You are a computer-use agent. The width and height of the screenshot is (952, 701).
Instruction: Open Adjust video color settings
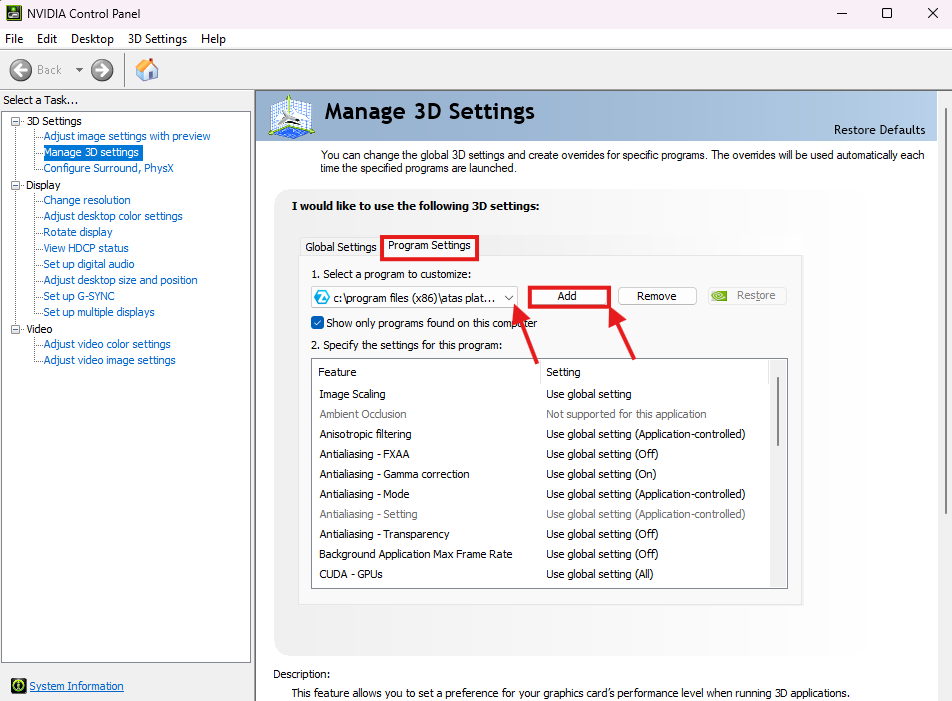pos(107,344)
